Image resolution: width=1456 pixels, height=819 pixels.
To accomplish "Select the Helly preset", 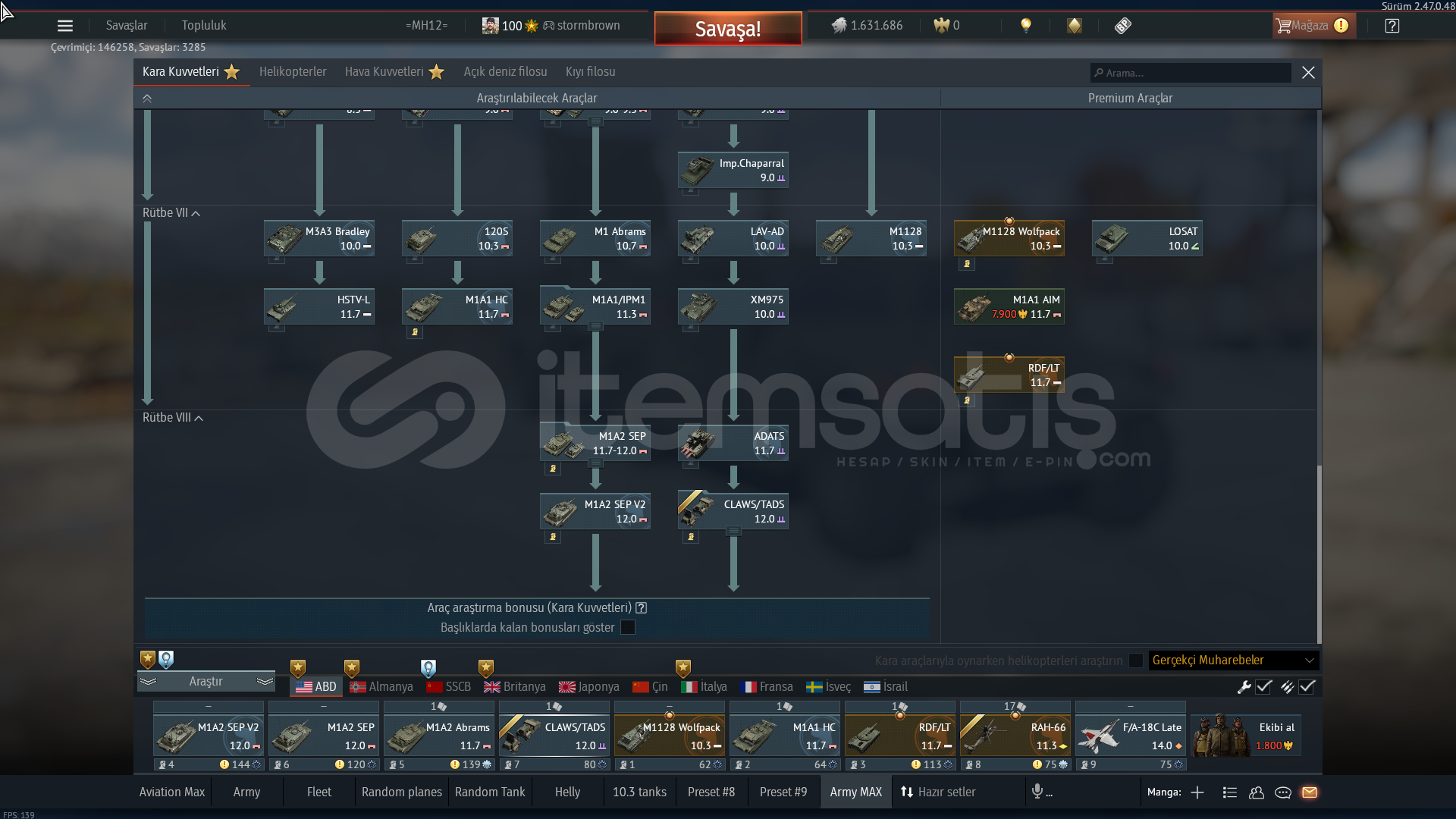I will tap(567, 792).
